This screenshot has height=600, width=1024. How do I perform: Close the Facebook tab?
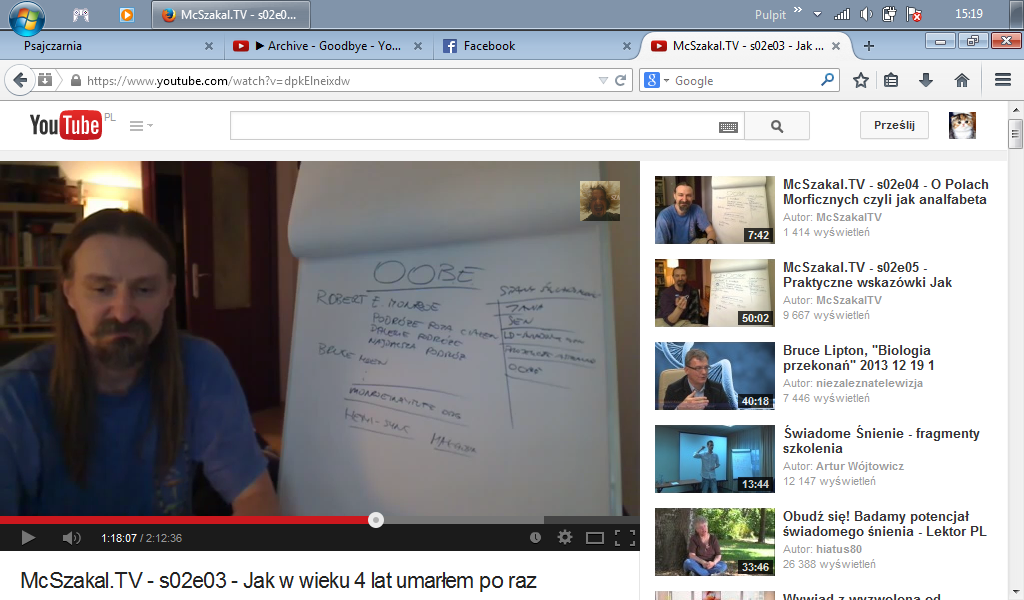pos(627,46)
